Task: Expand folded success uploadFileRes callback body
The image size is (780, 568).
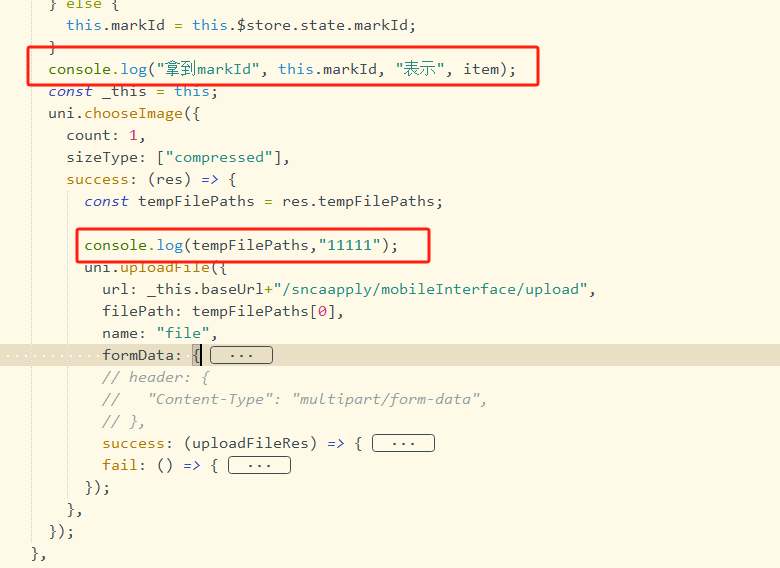Action: click(x=403, y=443)
